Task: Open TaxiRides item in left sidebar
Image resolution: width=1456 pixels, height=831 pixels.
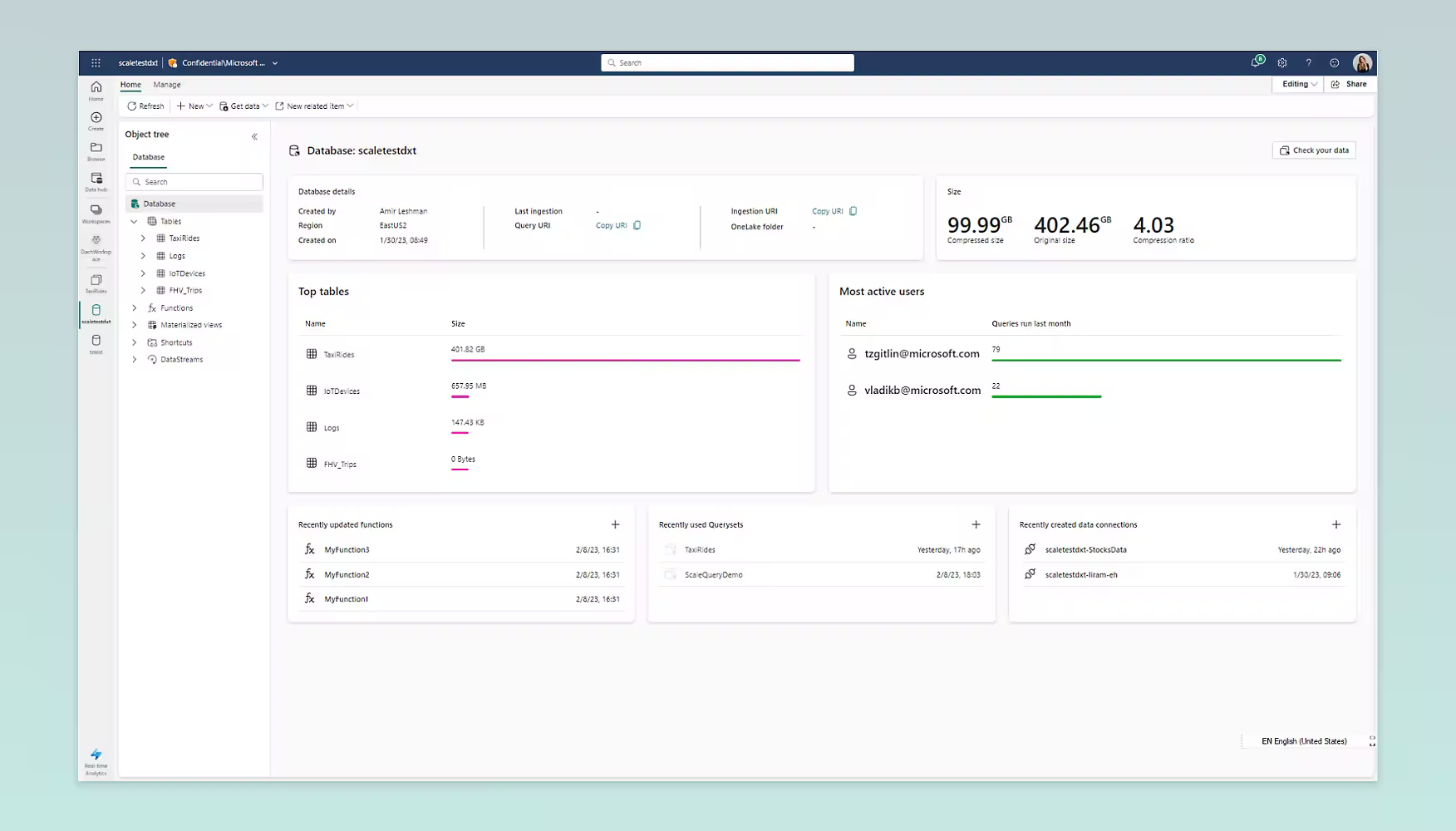Action: click(x=96, y=284)
